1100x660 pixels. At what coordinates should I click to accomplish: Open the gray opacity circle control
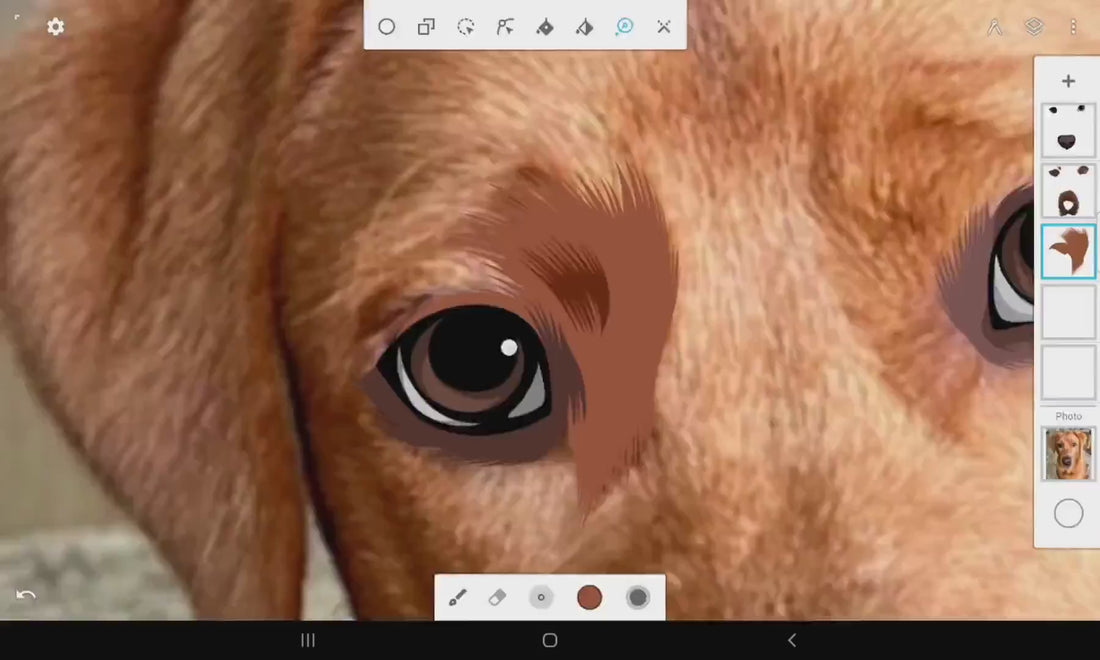[638, 598]
